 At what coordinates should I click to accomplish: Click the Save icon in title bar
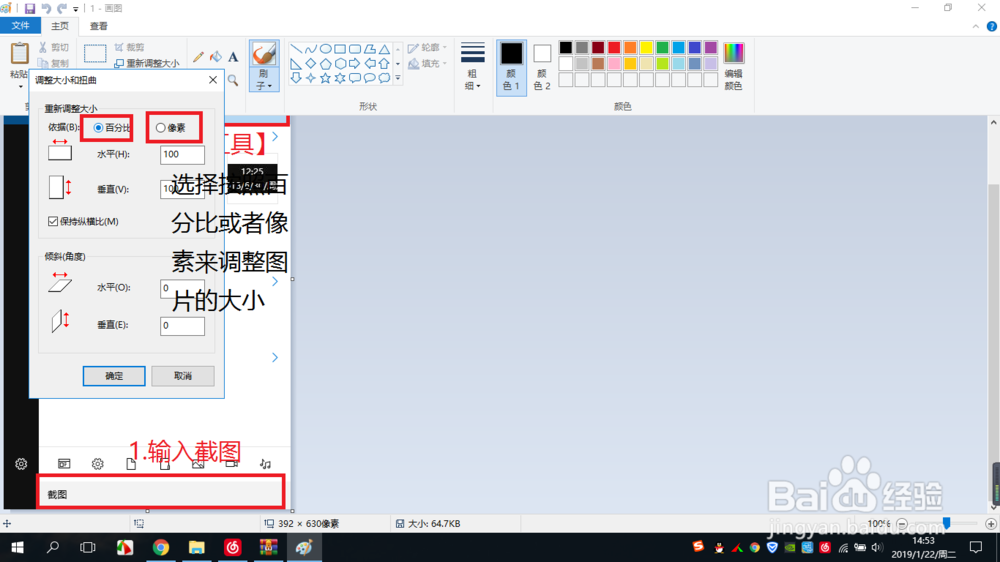coord(29,8)
